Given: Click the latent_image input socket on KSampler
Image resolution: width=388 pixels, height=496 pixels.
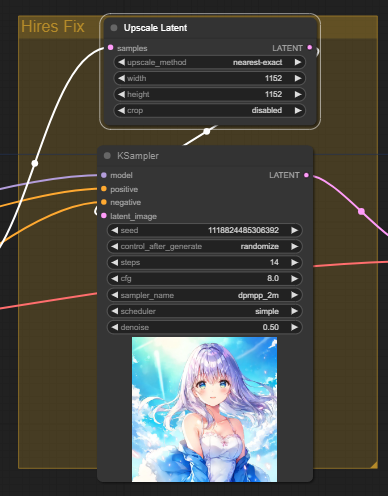Looking at the screenshot, I should (104, 216).
